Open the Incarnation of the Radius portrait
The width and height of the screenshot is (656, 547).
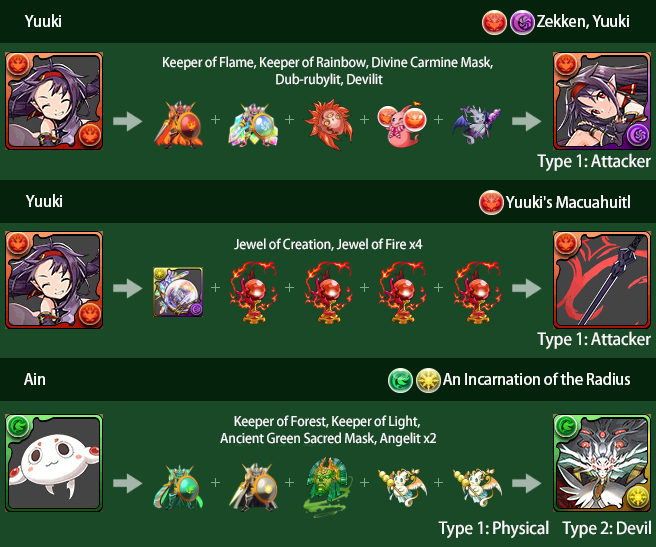click(602, 463)
